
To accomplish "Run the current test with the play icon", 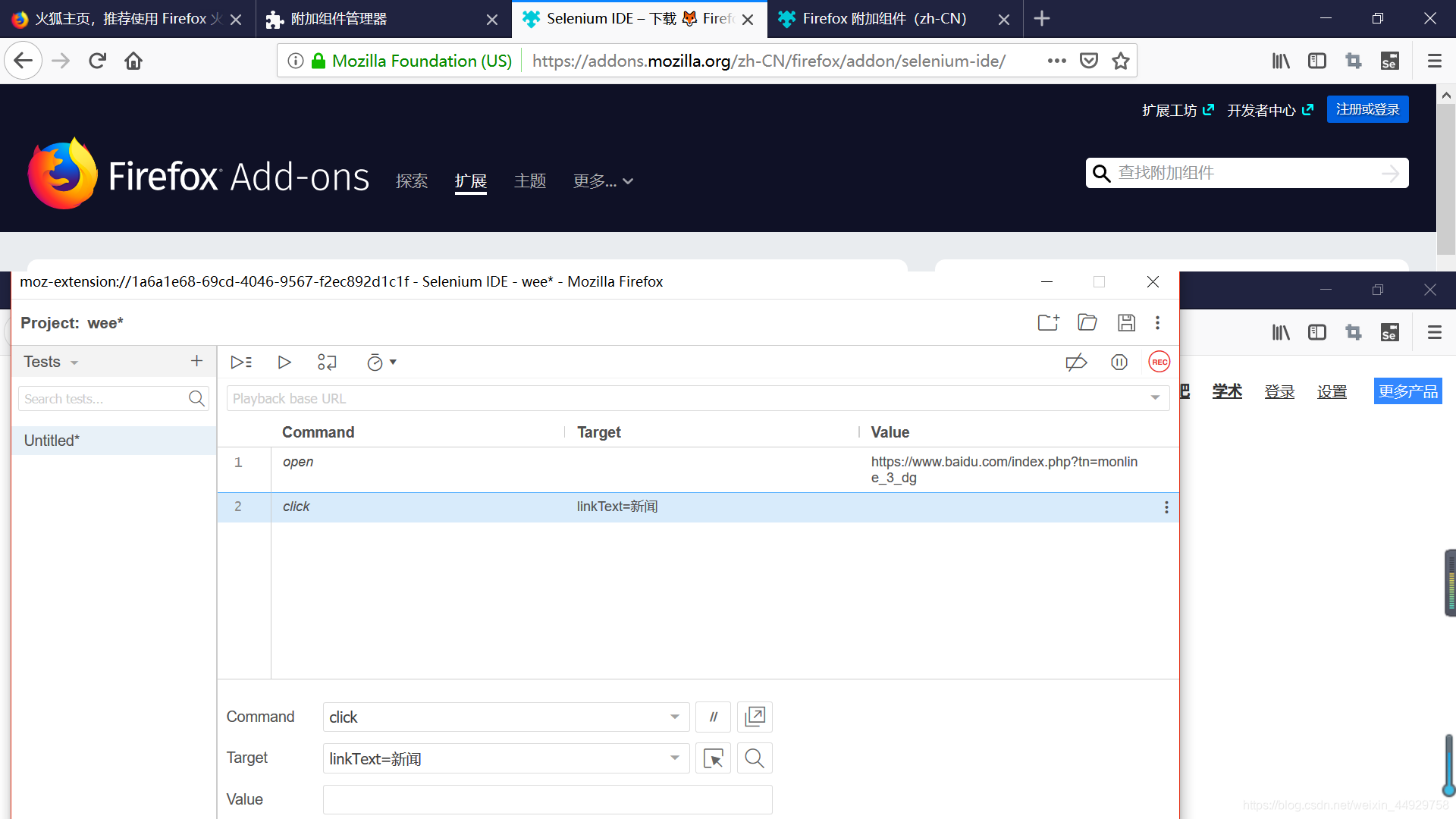I will pos(284,362).
